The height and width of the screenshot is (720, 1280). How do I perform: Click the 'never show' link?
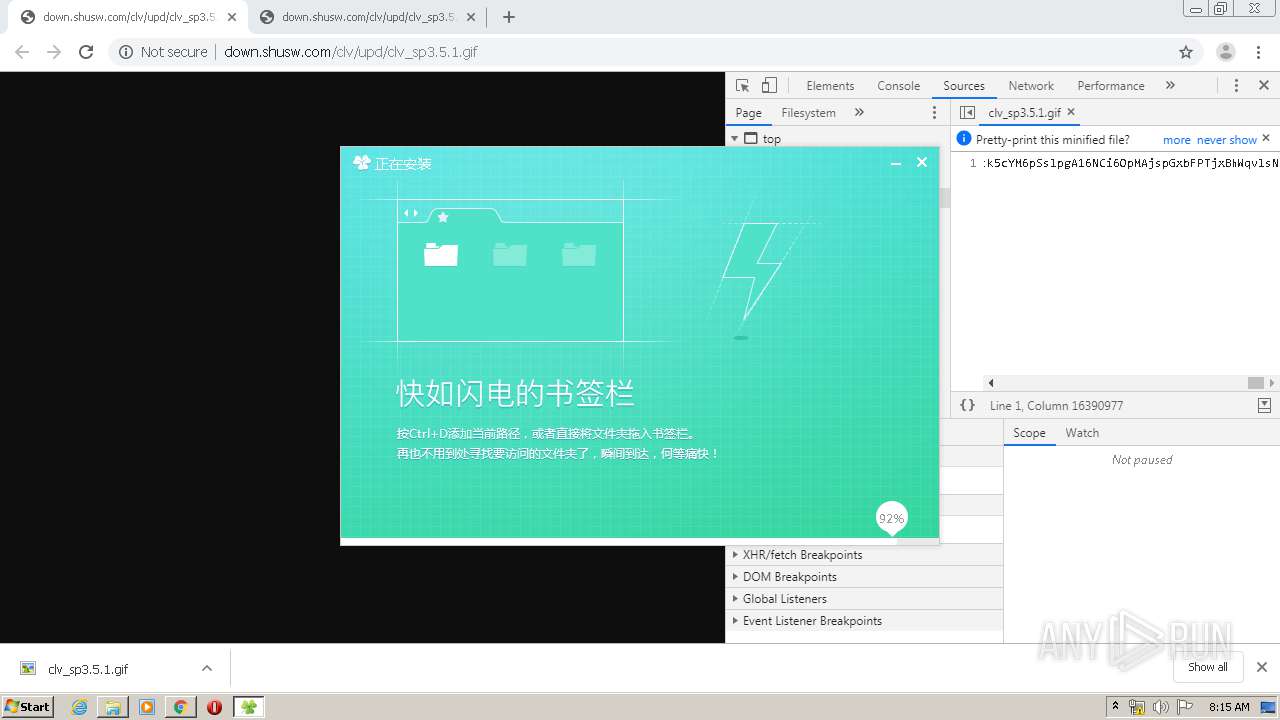point(1226,140)
